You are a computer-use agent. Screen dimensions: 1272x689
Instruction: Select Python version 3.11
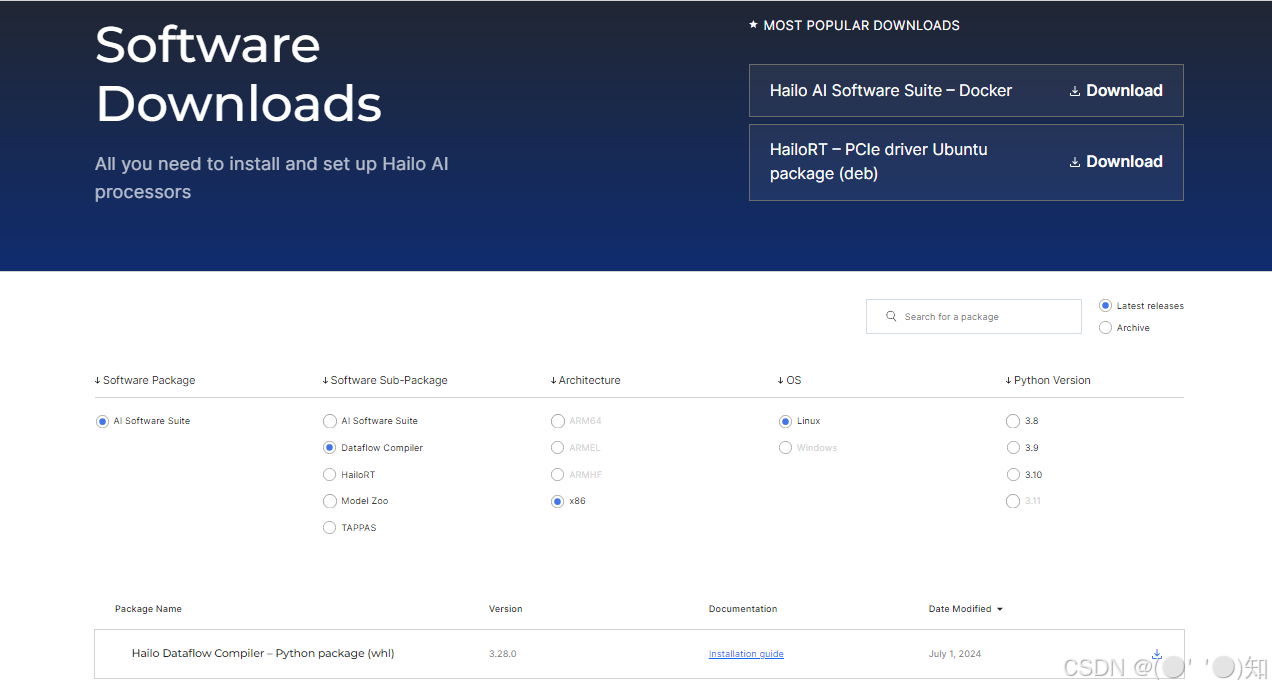pos(1013,501)
